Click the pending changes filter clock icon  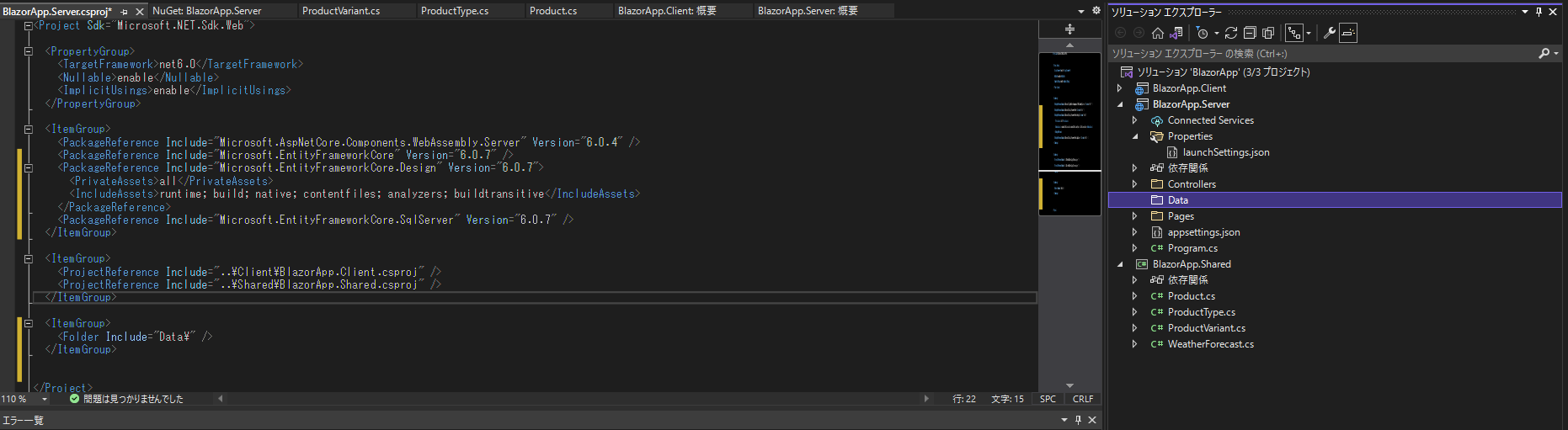[1202, 33]
